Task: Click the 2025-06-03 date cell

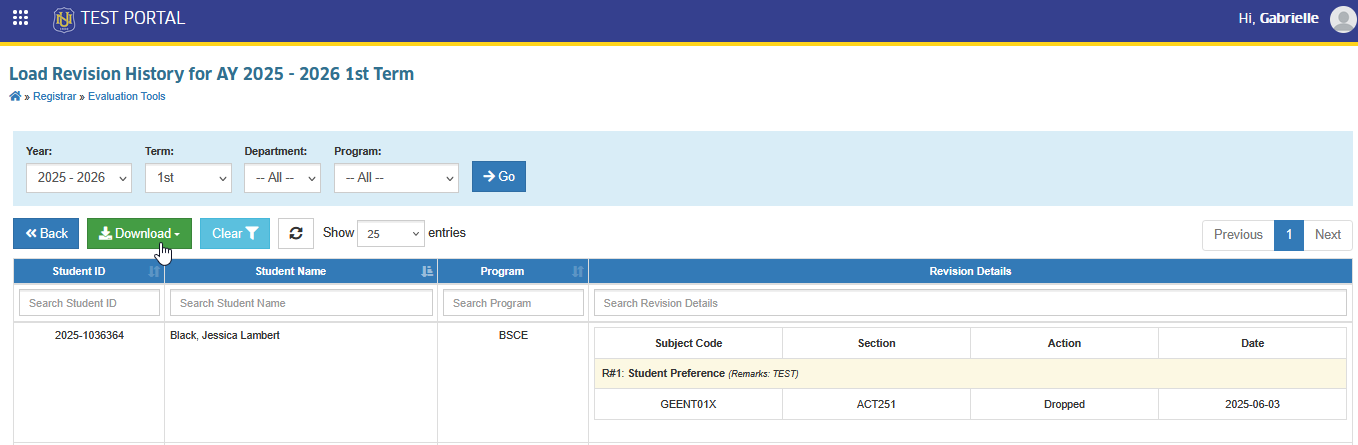Action: pos(1252,404)
